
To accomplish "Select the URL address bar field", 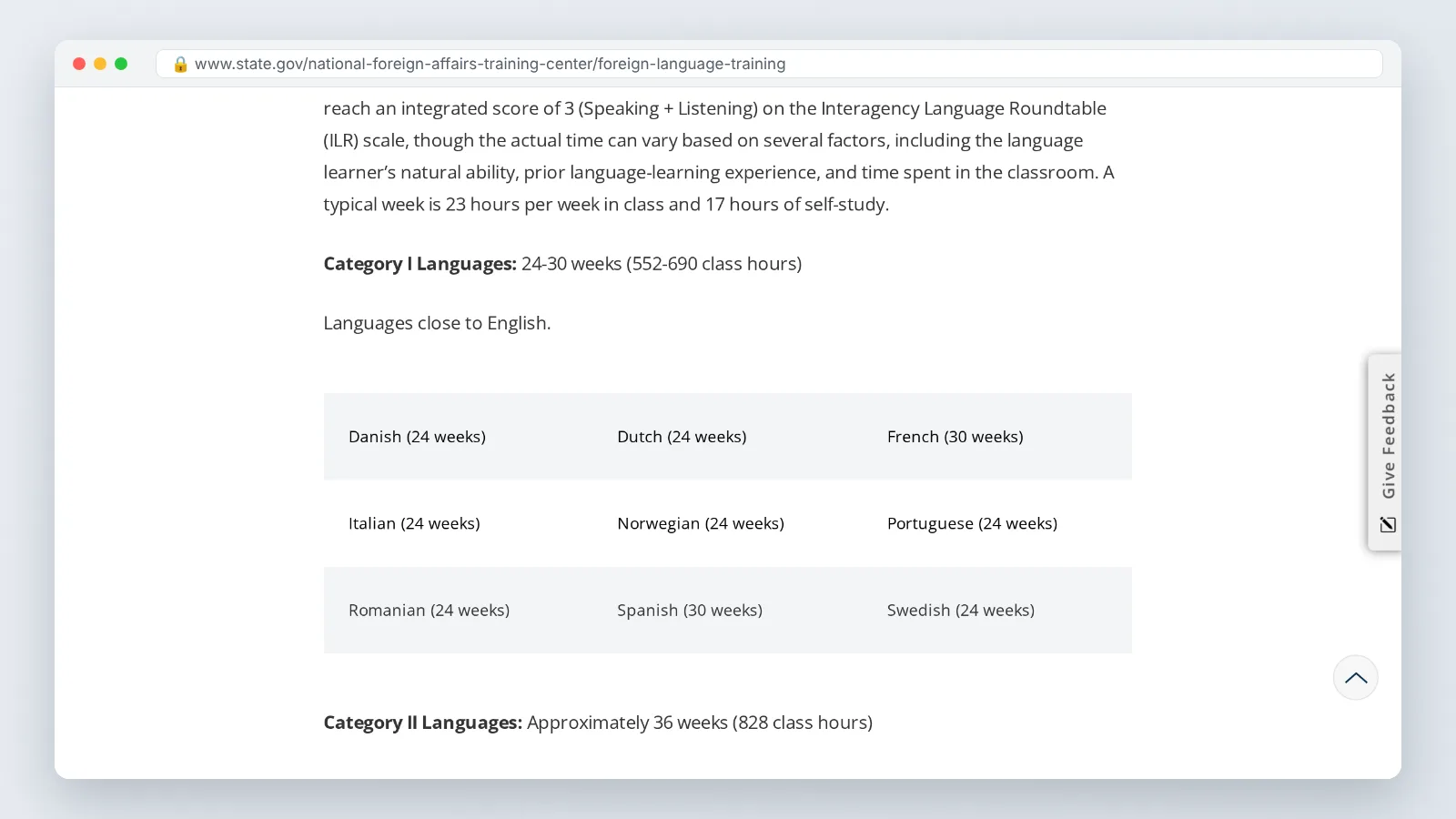I will coord(769,64).
